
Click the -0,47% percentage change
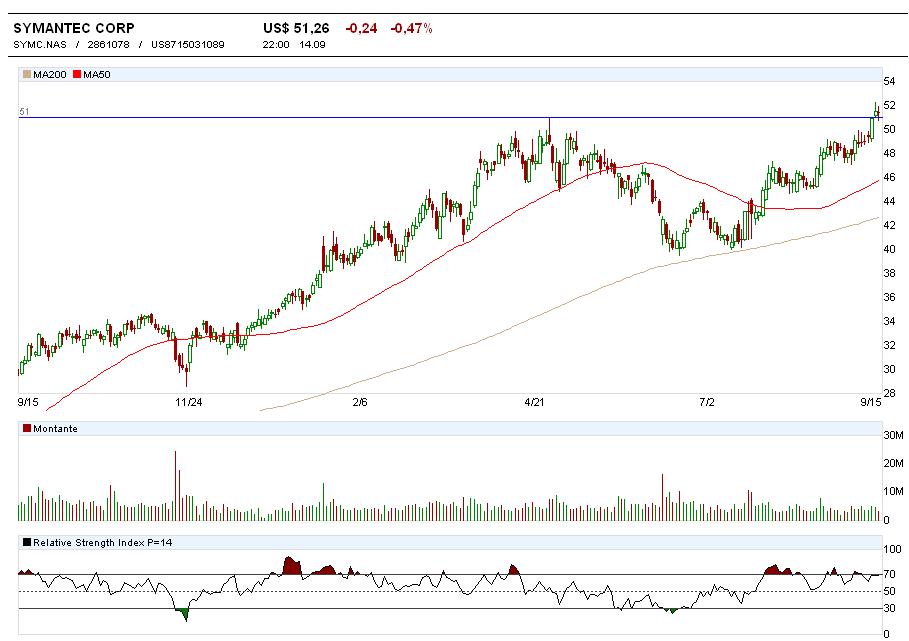[412, 28]
